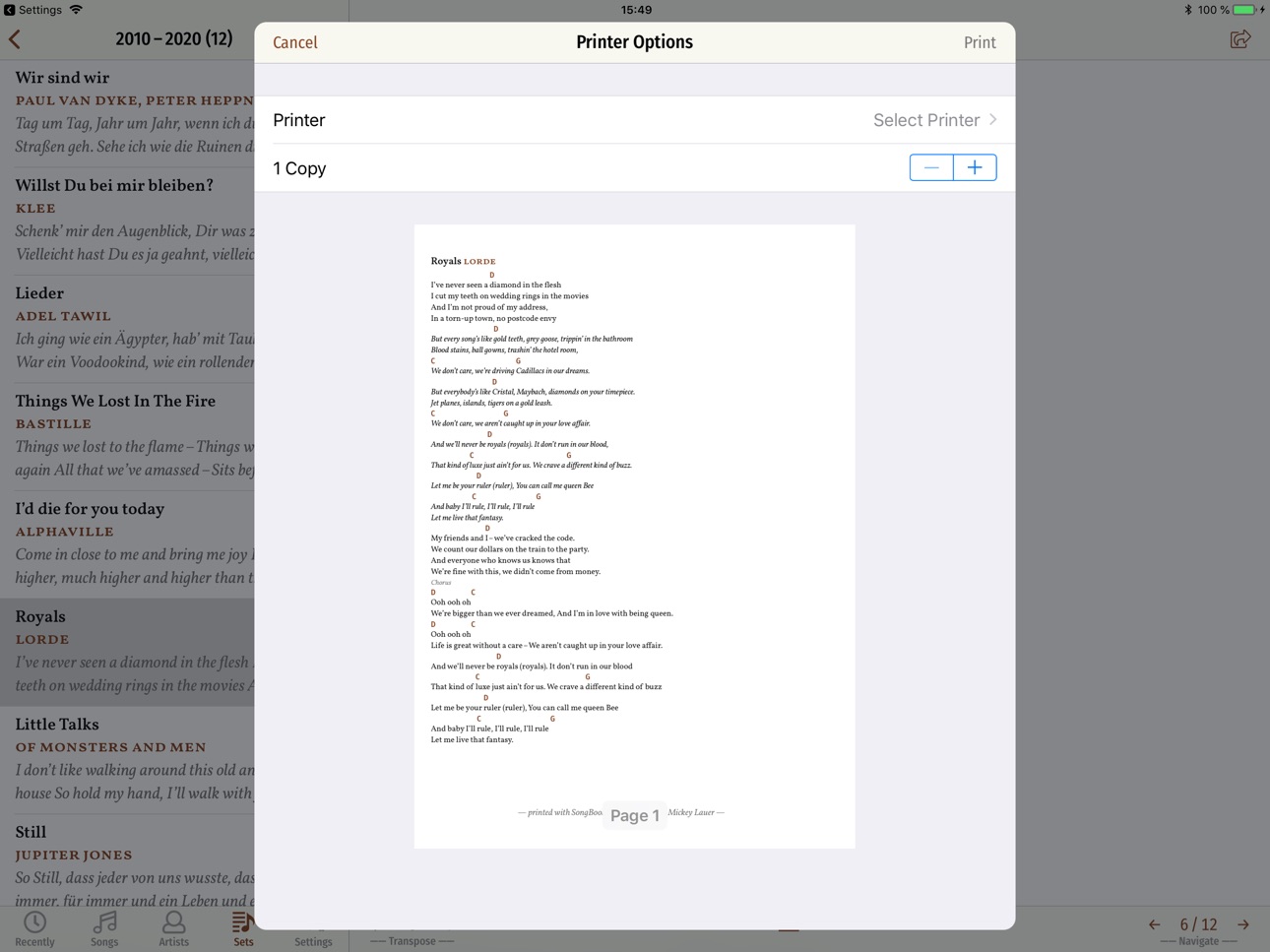This screenshot has height=952, width=1270.
Task: Return to Settings via status bar
Action: coord(32,10)
